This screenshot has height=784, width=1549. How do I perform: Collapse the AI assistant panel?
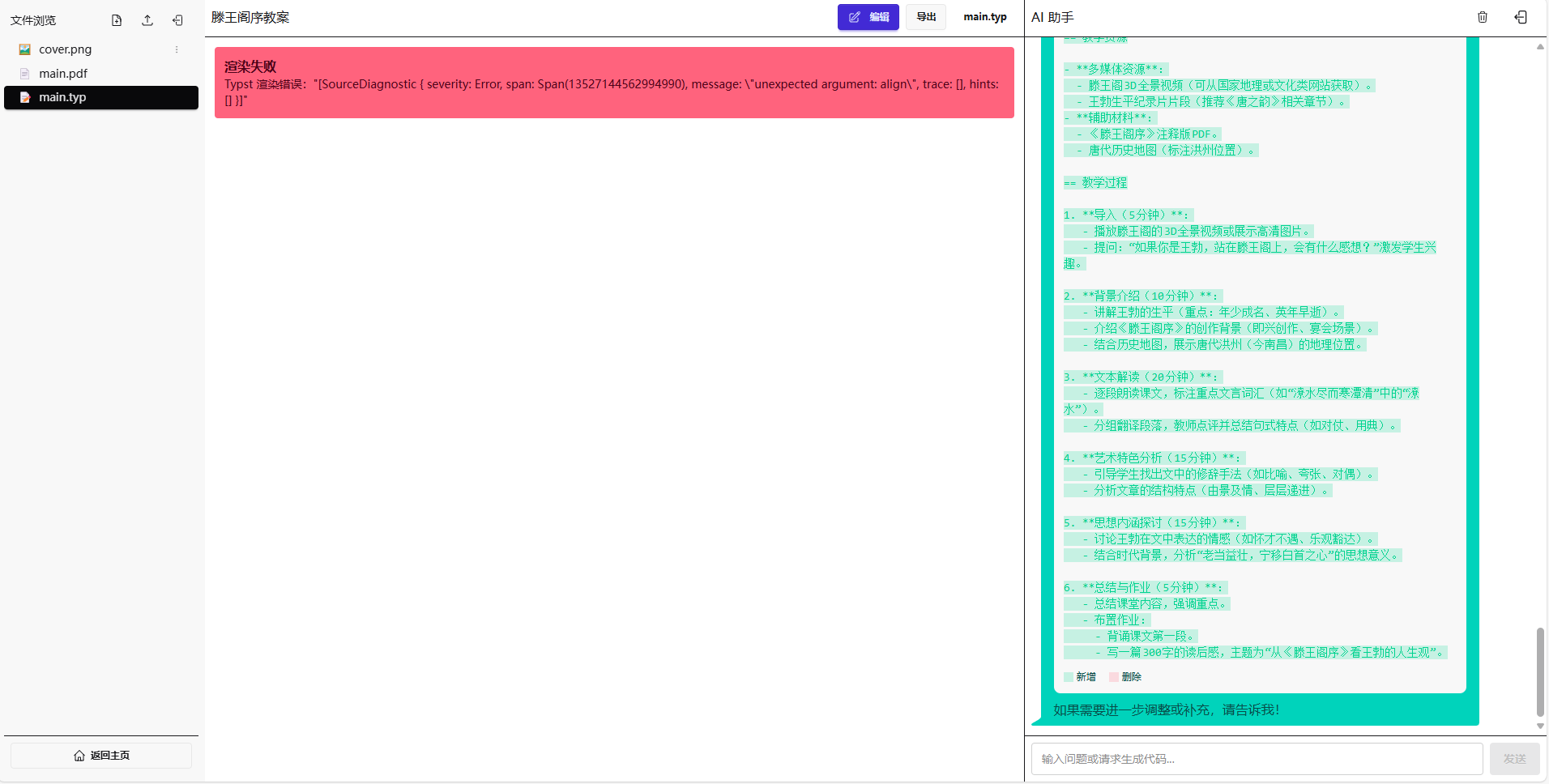(1521, 17)
